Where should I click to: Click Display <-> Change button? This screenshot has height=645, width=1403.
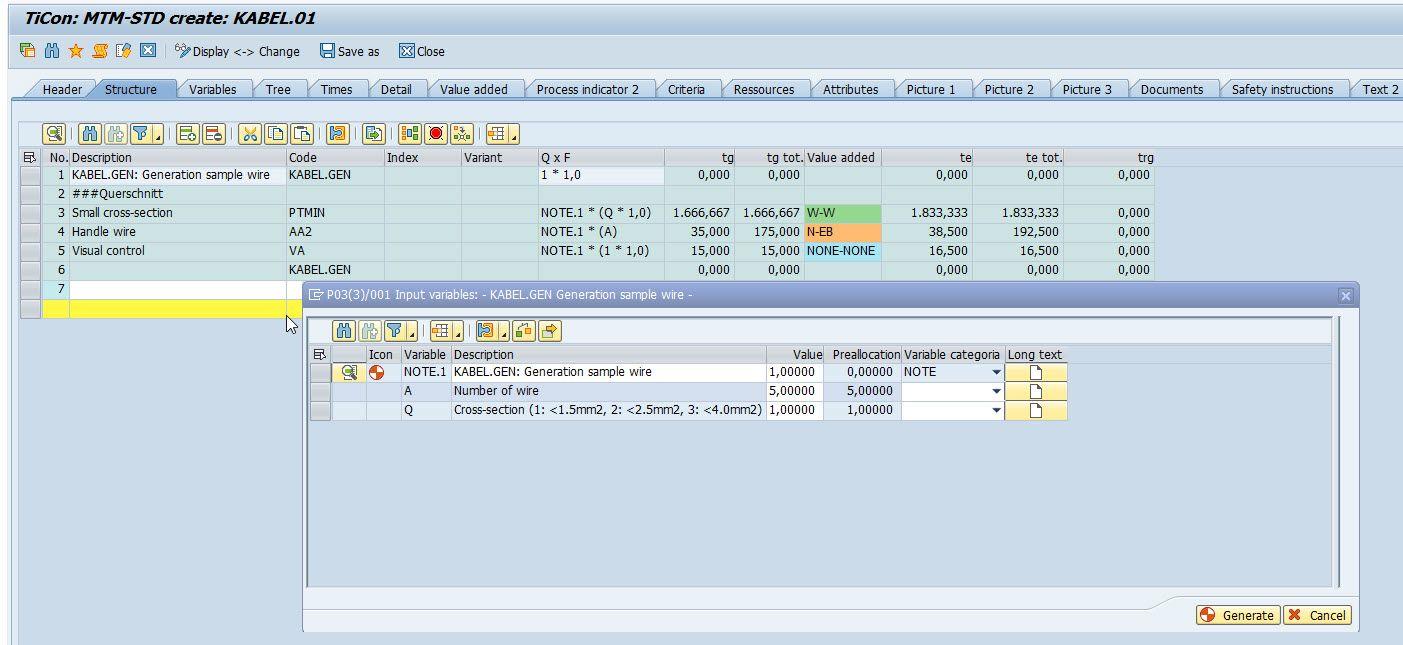(x=237, y=51)
